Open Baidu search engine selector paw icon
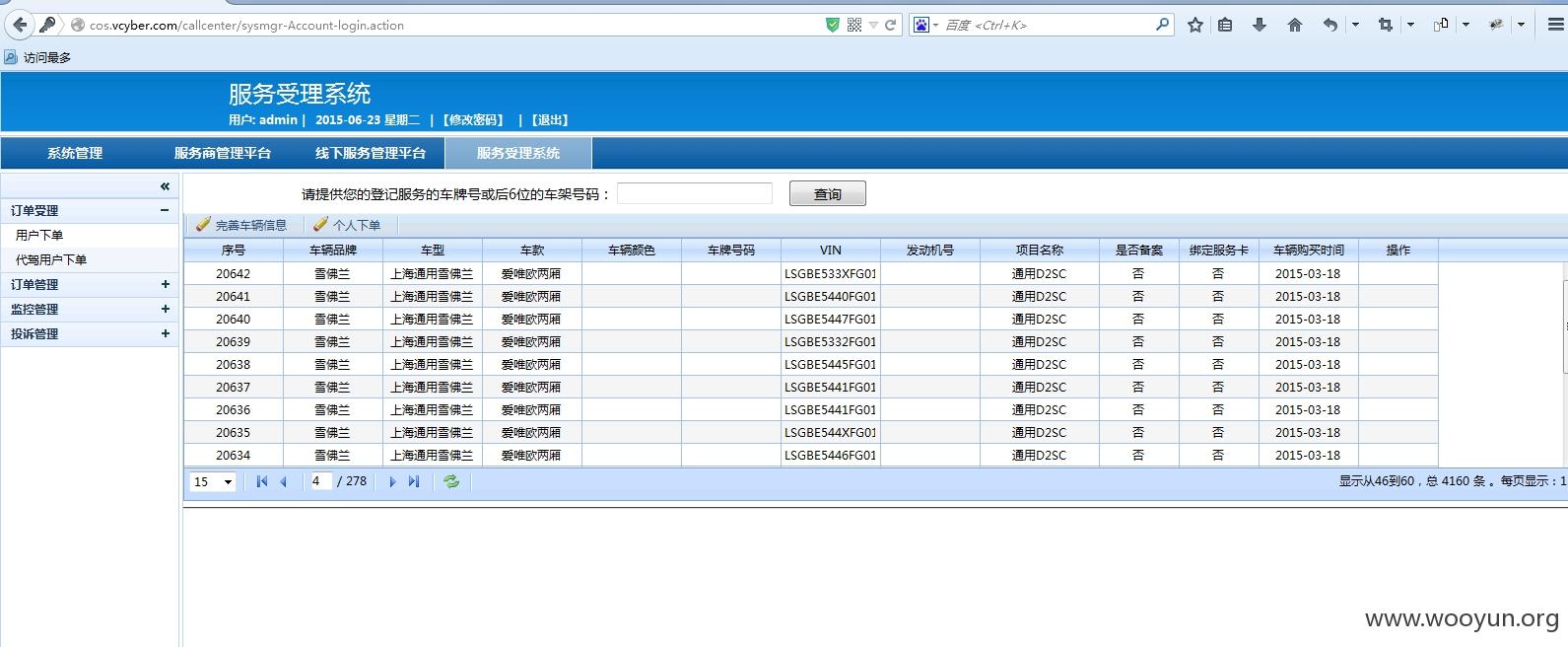The image size is (1568, 647). tap(920, 25)
